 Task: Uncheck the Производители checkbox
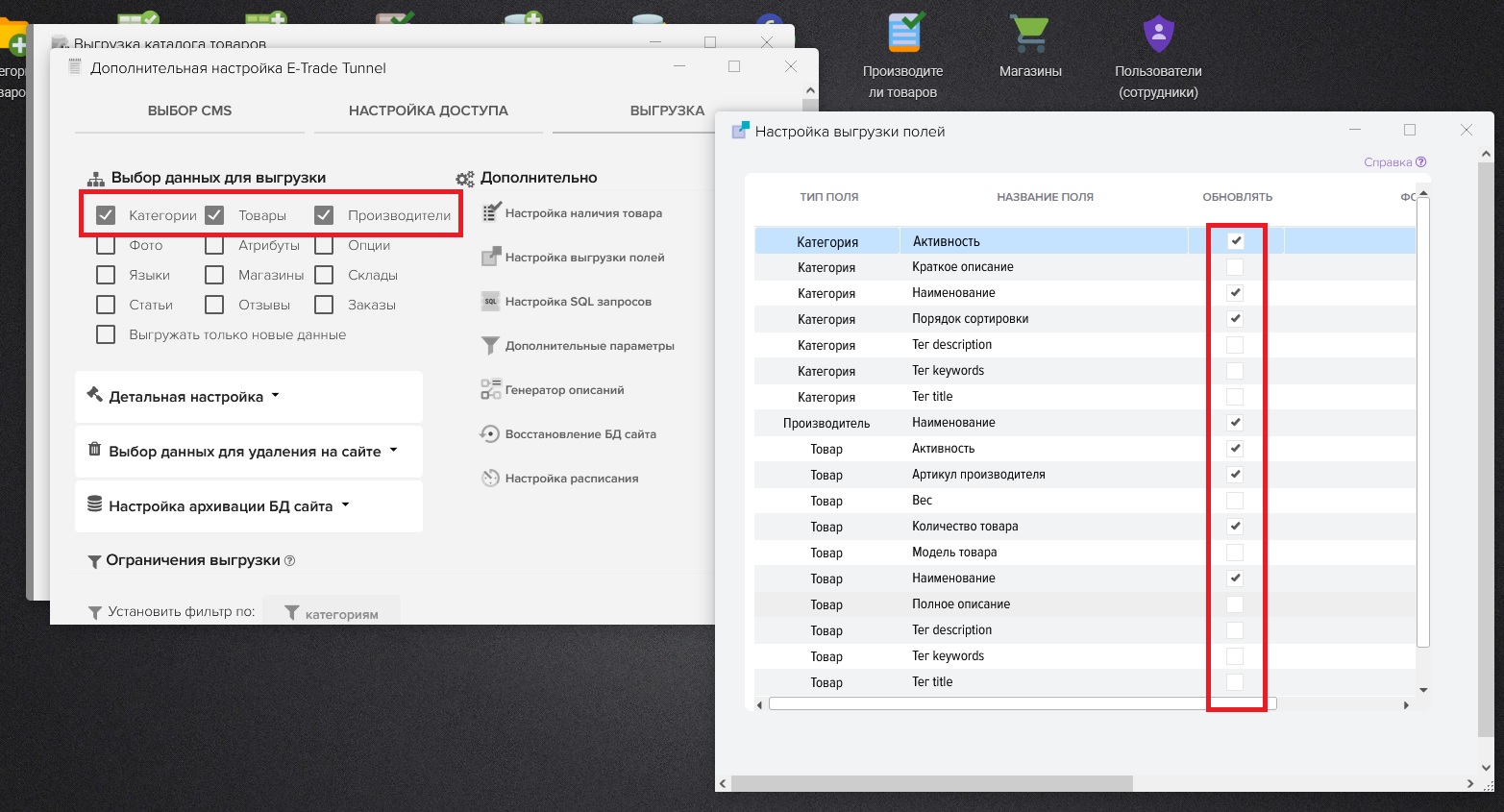pos(324,215)
